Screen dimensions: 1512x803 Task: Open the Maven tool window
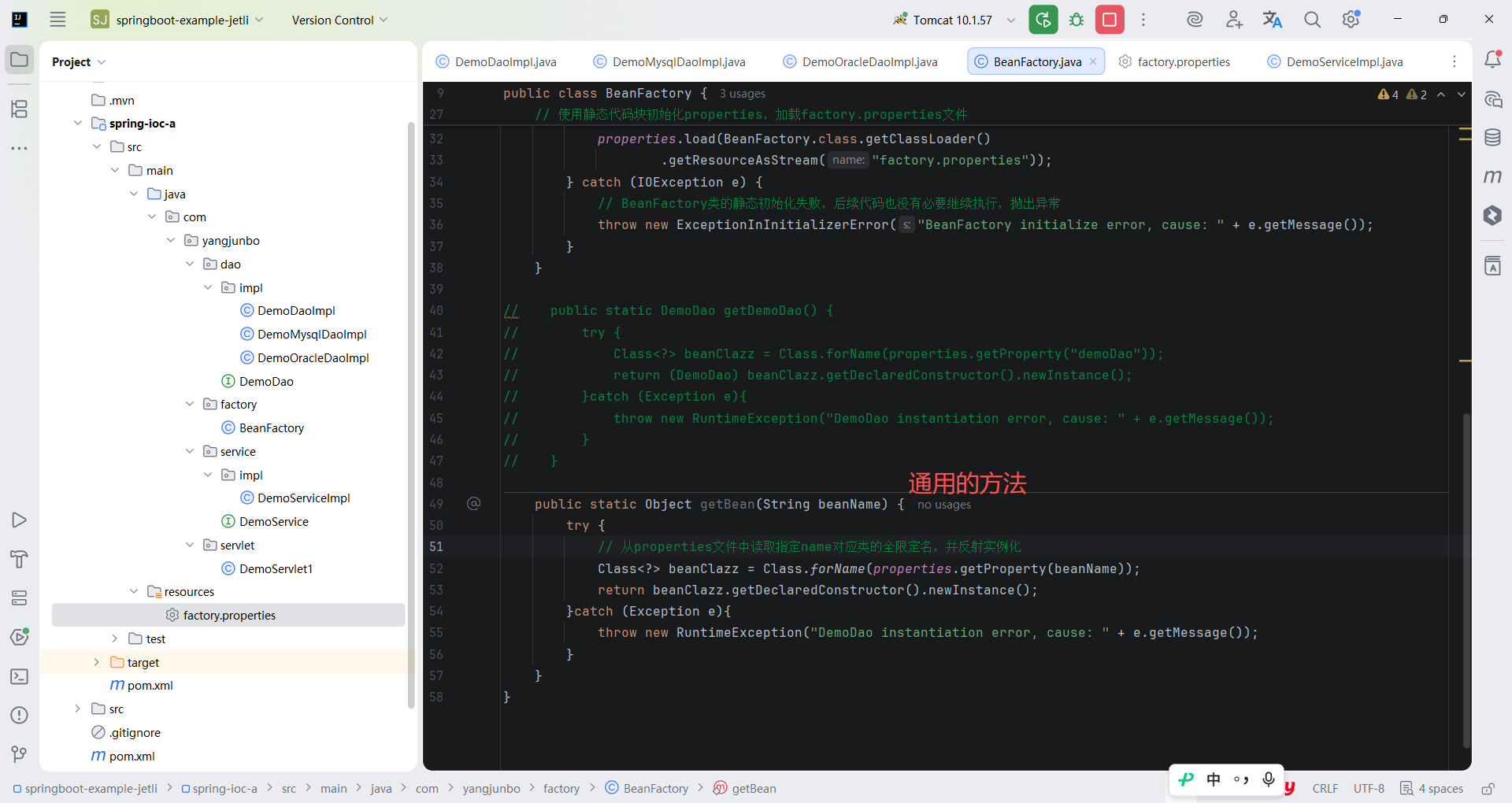point(1492,176)
